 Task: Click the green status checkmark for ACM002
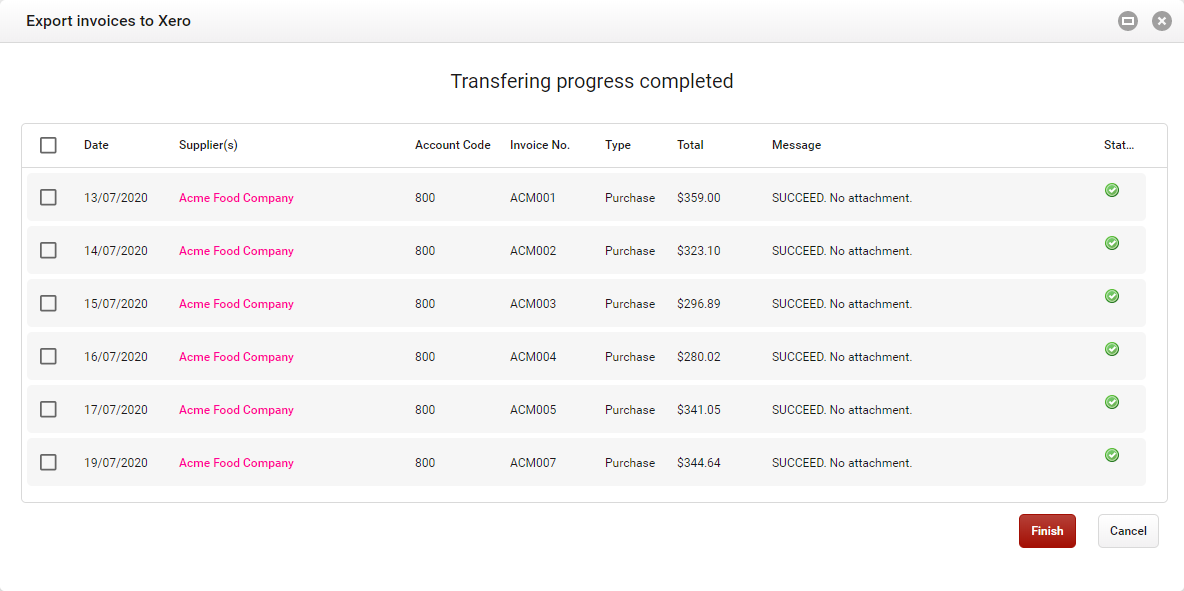[1112, 243]
